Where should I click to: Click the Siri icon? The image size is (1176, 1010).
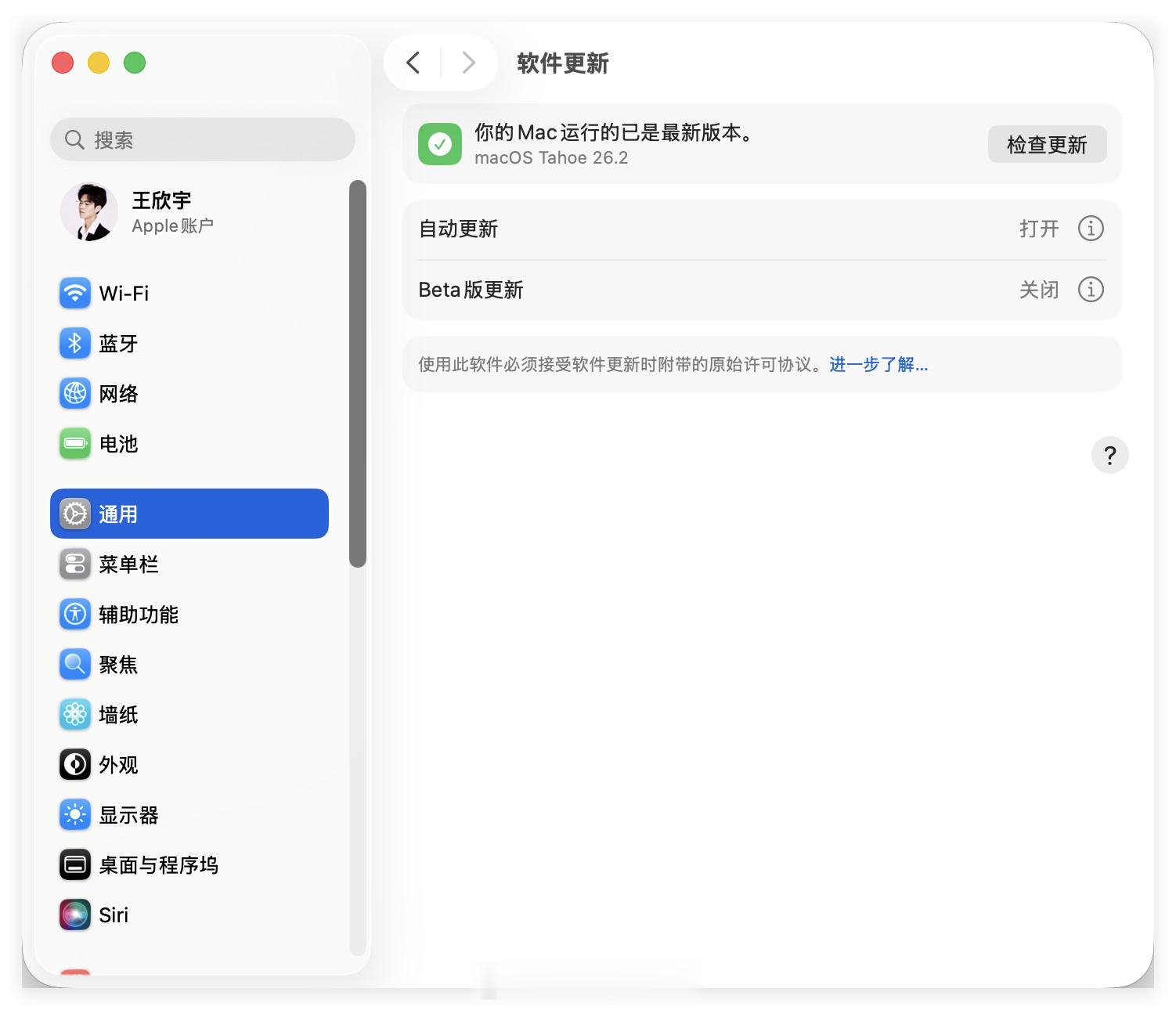pos(75,914)
